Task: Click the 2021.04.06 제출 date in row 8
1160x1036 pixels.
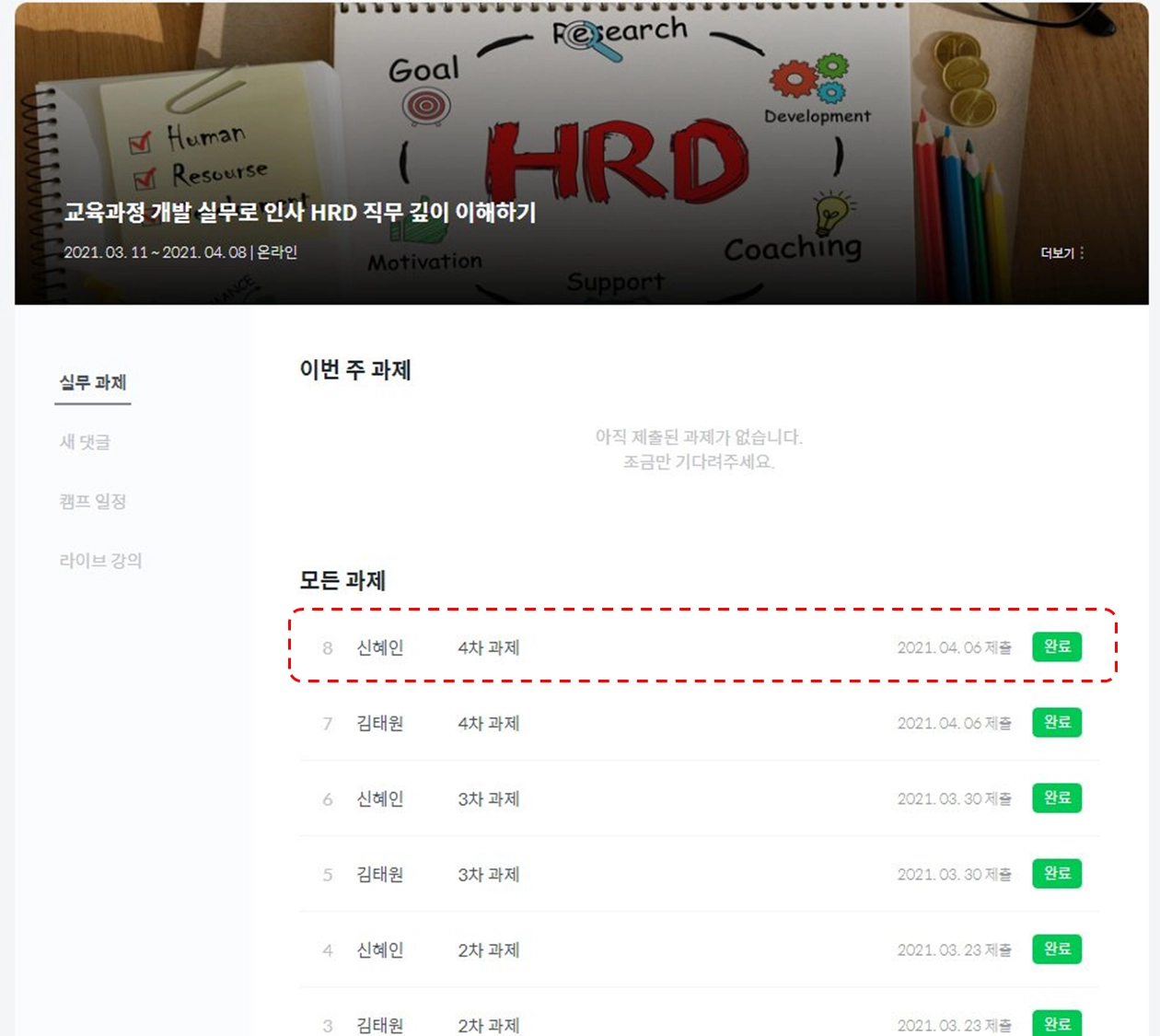Action: click(x=955, y=648)
